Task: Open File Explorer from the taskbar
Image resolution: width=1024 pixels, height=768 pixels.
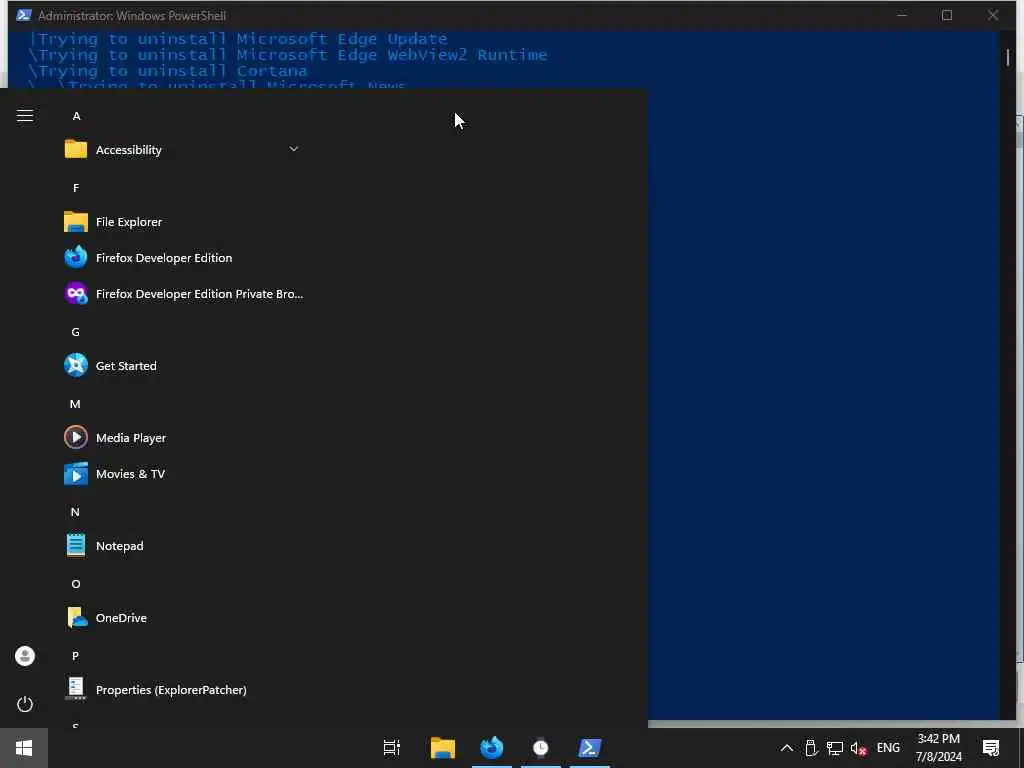Action: click(x=443, y=748)
